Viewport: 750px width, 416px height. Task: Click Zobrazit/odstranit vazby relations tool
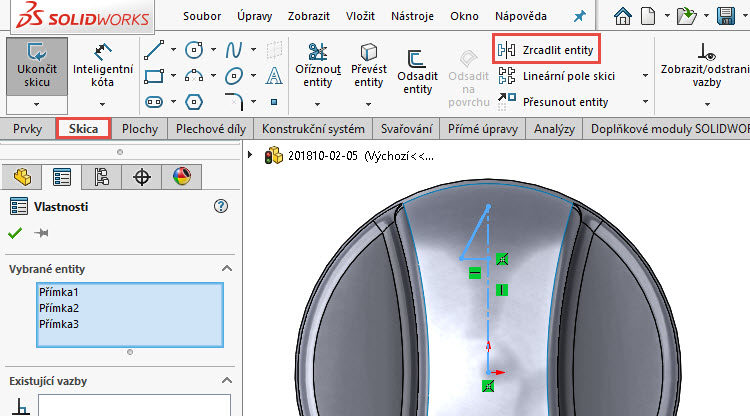click(x=706, y=66)
